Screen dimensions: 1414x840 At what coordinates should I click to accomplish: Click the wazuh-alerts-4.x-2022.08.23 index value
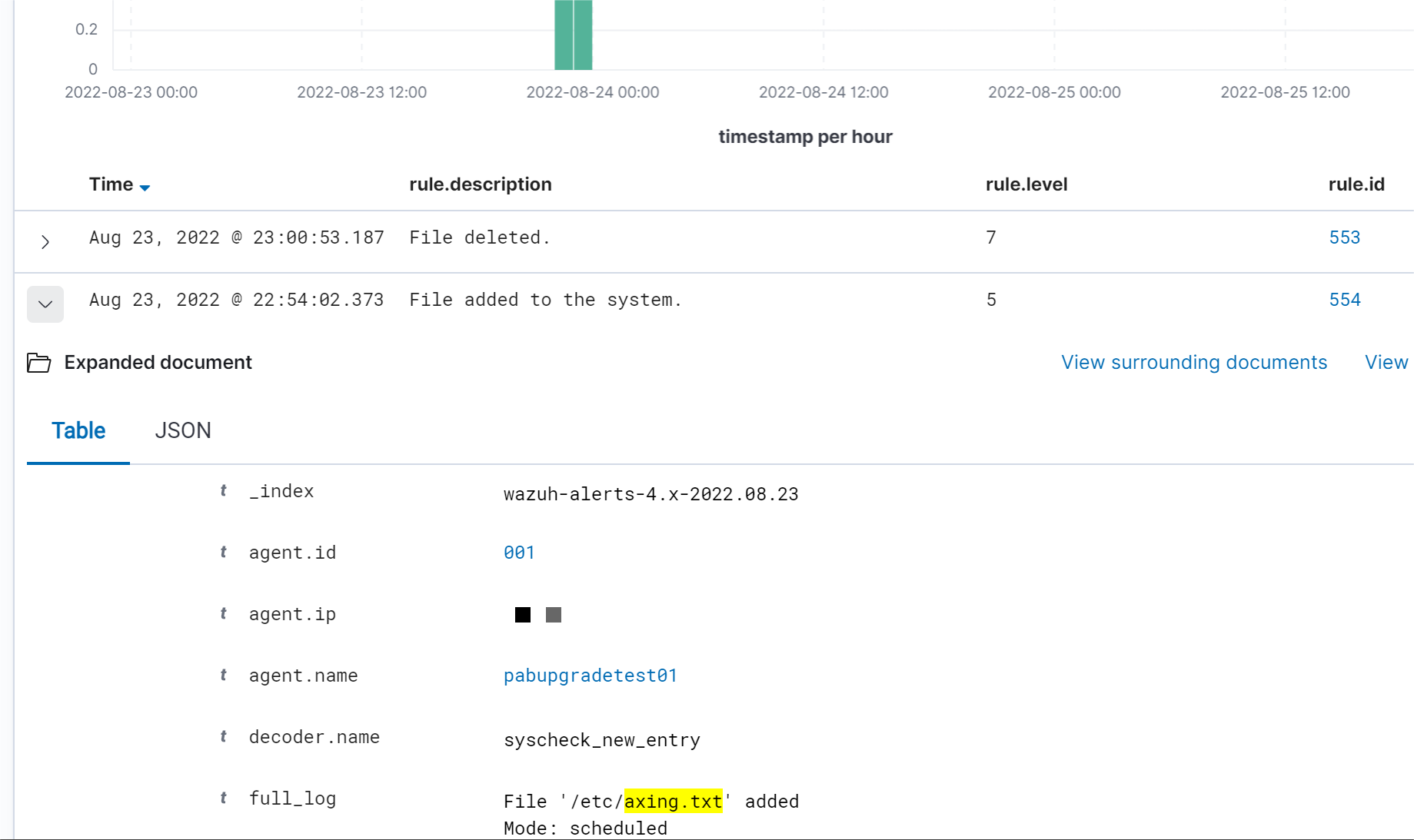(651, 494)
